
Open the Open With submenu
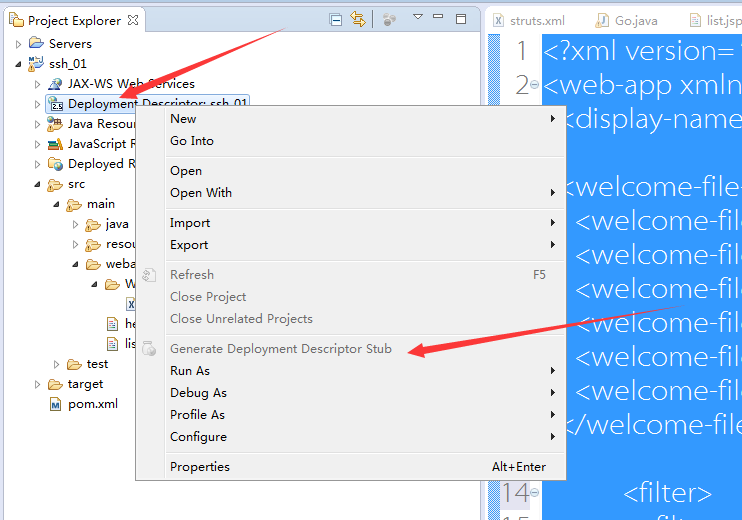pyautogui.click(x=365, y=193)
